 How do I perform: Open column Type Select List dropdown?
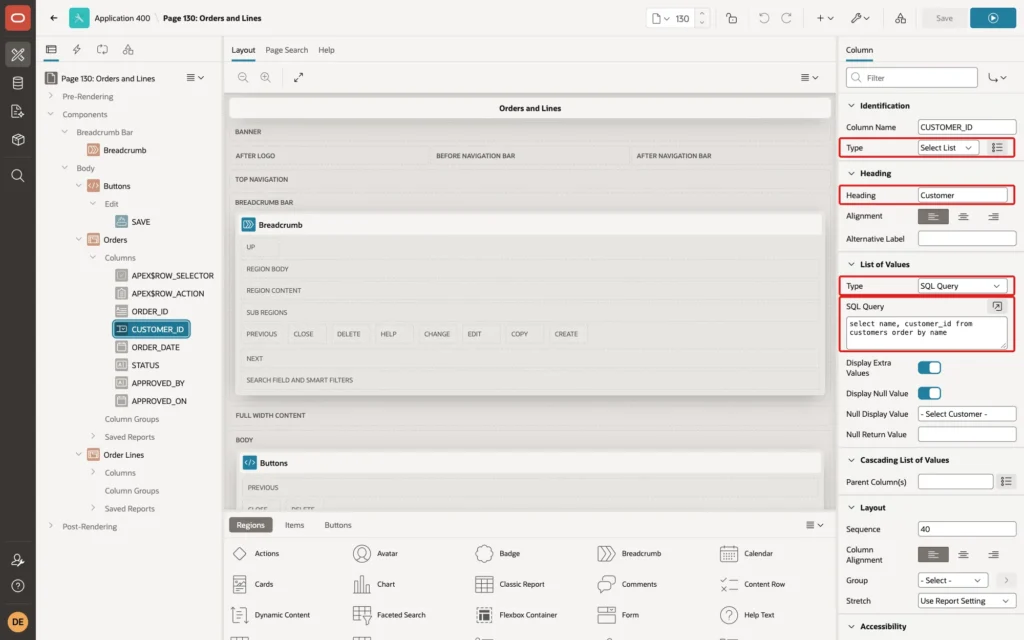948,148
